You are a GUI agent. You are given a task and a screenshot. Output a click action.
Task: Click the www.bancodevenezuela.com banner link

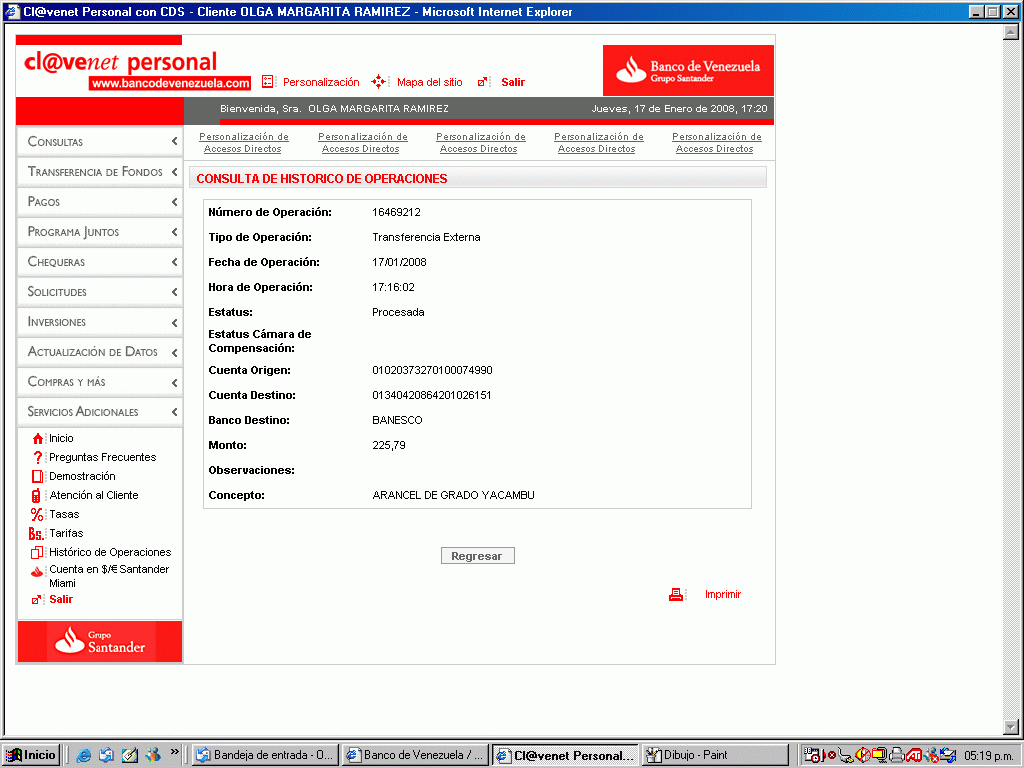pos(170,83)
